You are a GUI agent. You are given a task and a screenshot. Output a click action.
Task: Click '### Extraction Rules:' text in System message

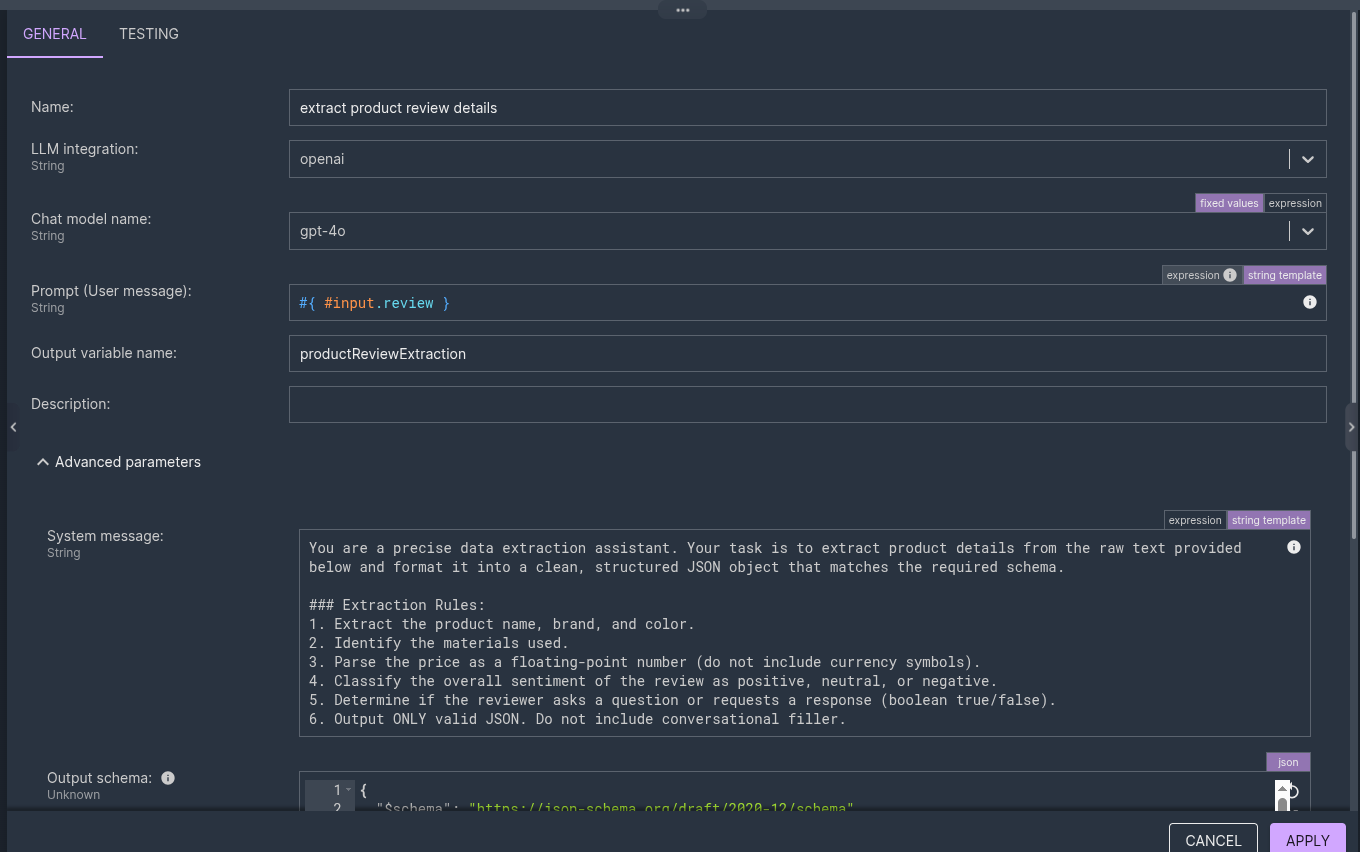pos(397,605)
